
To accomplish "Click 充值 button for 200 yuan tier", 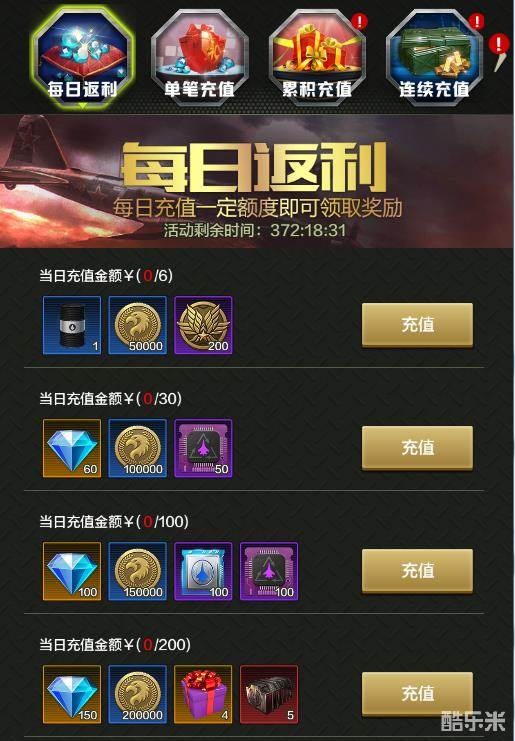I will point(417,694).
